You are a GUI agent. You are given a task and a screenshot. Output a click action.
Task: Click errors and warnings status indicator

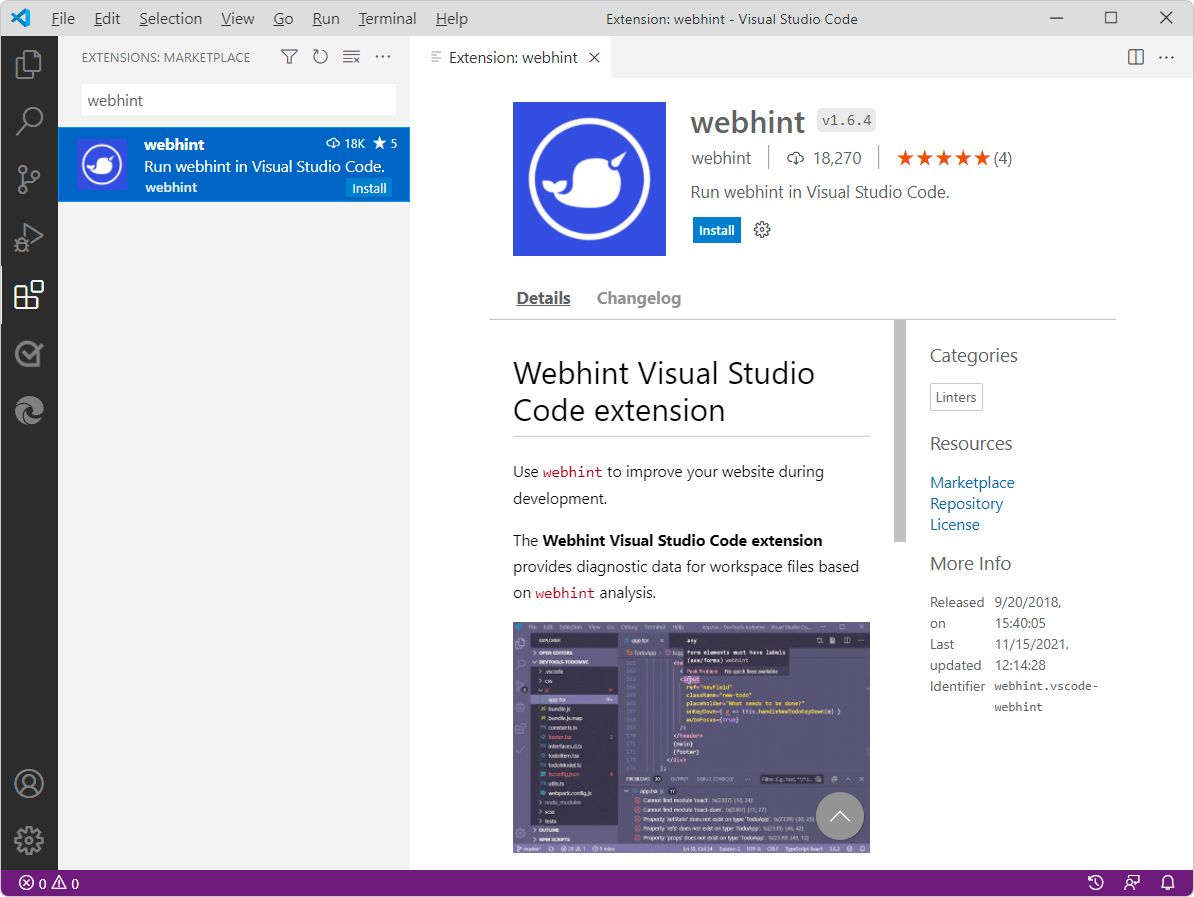coord(49,883)
